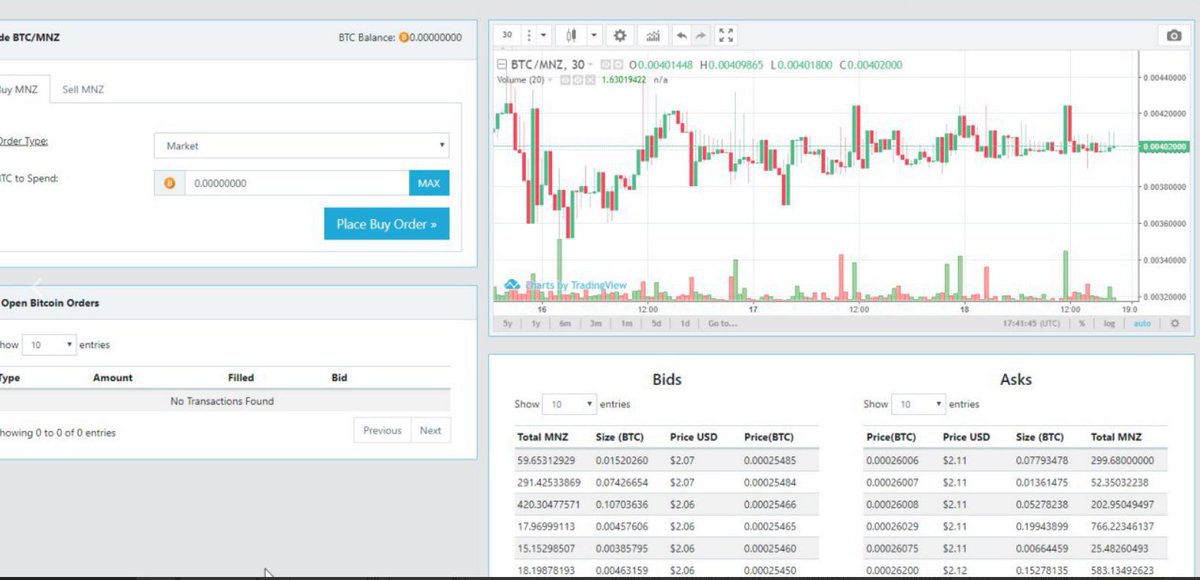Open bottom-right chart properties gear
1200x580 pixels.
(x=1175, y=324)
